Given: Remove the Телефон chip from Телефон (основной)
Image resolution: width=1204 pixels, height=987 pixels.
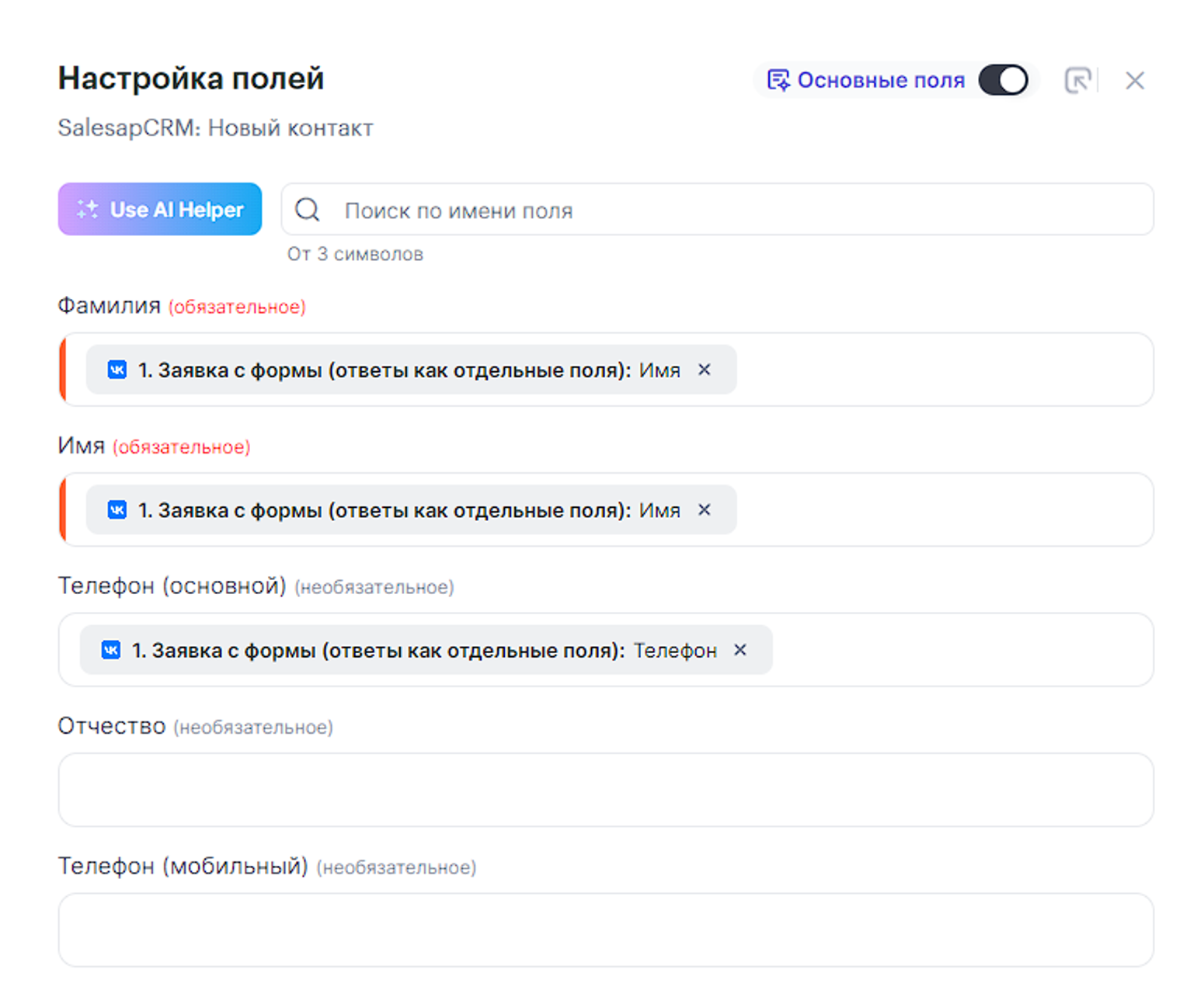Looking at the screenshot, I should tap(740, 650).
